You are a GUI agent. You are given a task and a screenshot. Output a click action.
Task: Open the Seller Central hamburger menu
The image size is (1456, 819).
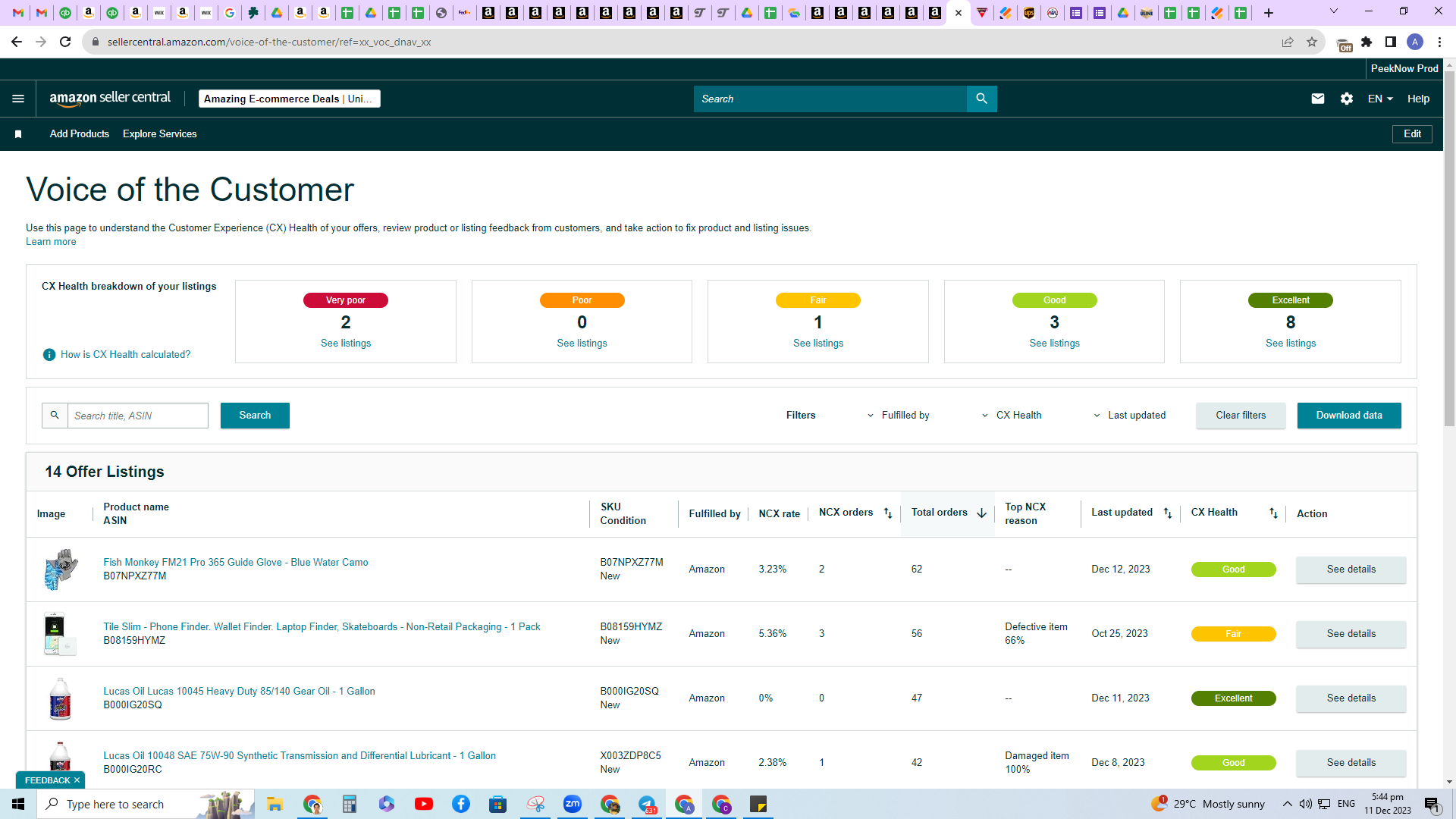coord(18,99)
